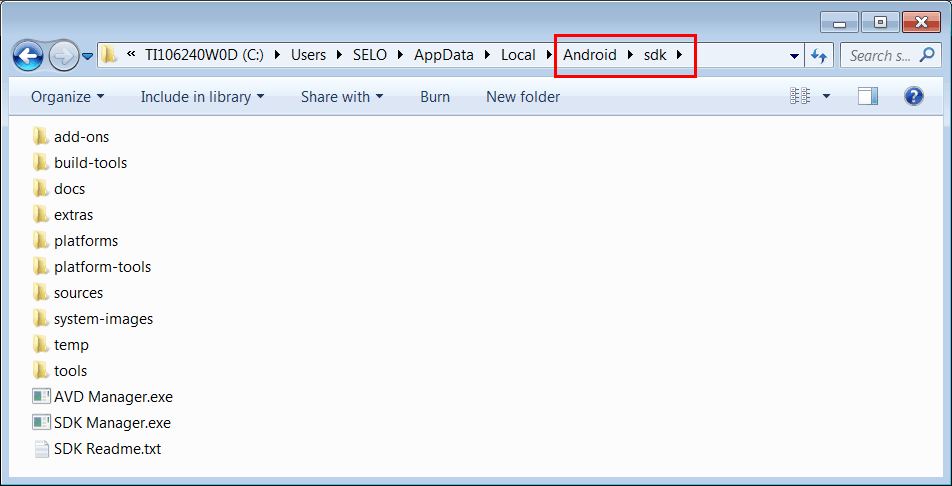Close the Explorer window
Viewport: 952px width, 486px height.
pyautogui.click(x=921, y=23)
